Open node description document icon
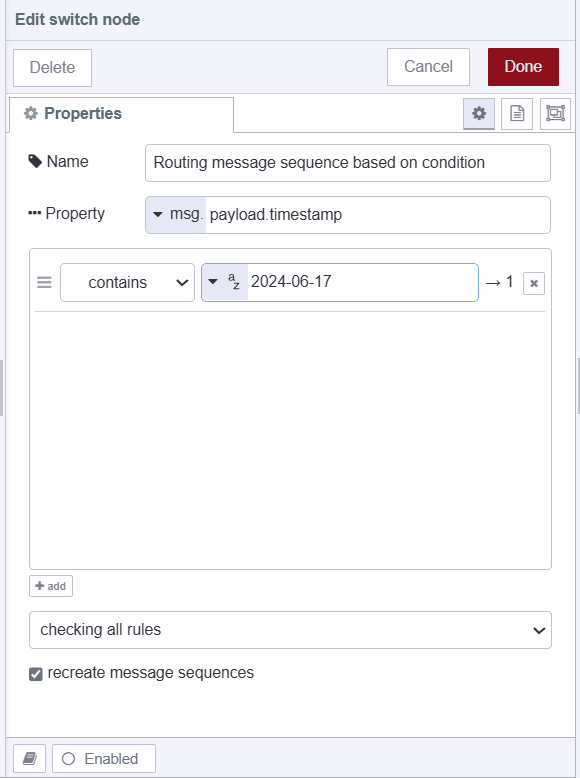Screen dimensions: 580x778 (x=517, y=114)
